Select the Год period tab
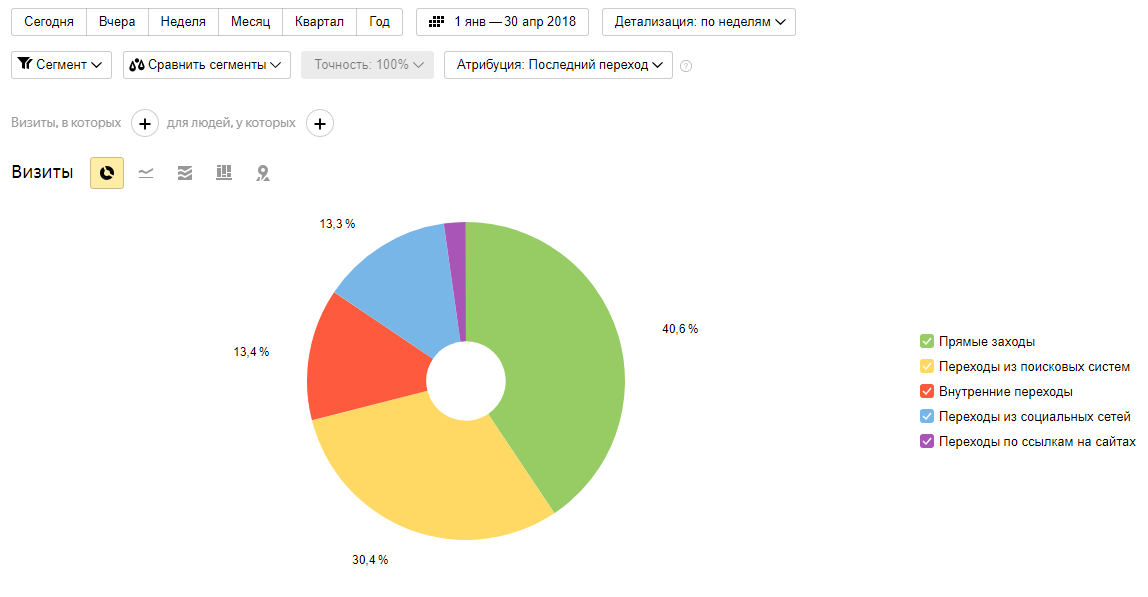This screenshot has height=597, width=1148. click(379, 22)
